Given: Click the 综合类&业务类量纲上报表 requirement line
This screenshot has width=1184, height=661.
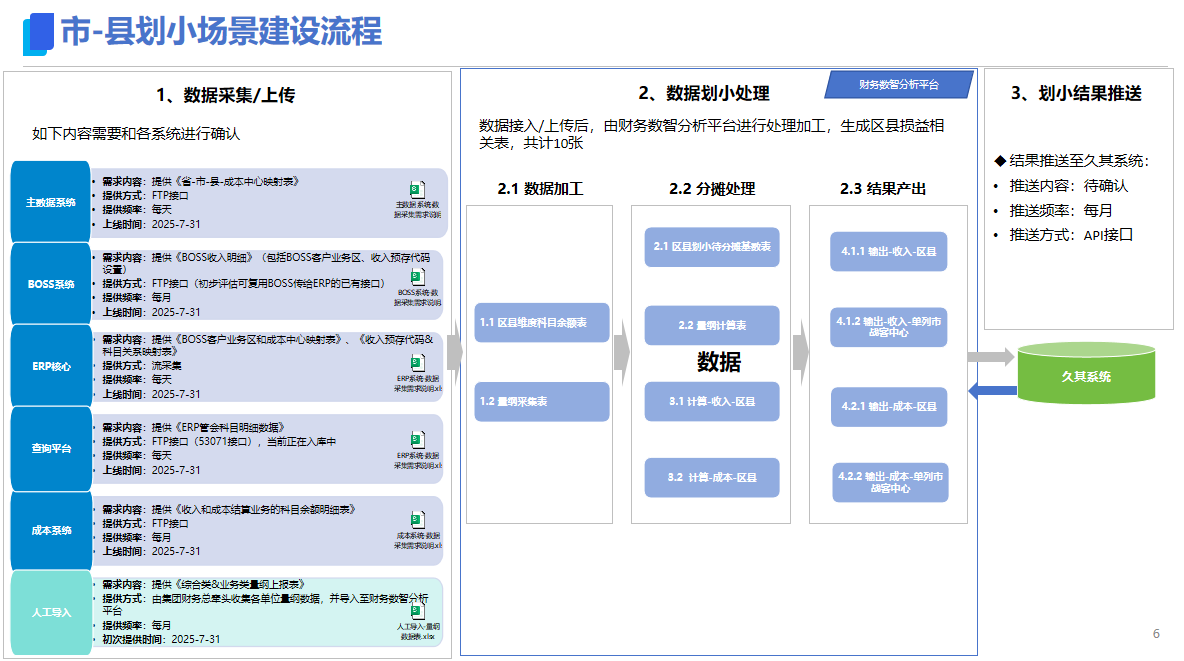Looking at the screenshot, I should [x=203, y=585].
